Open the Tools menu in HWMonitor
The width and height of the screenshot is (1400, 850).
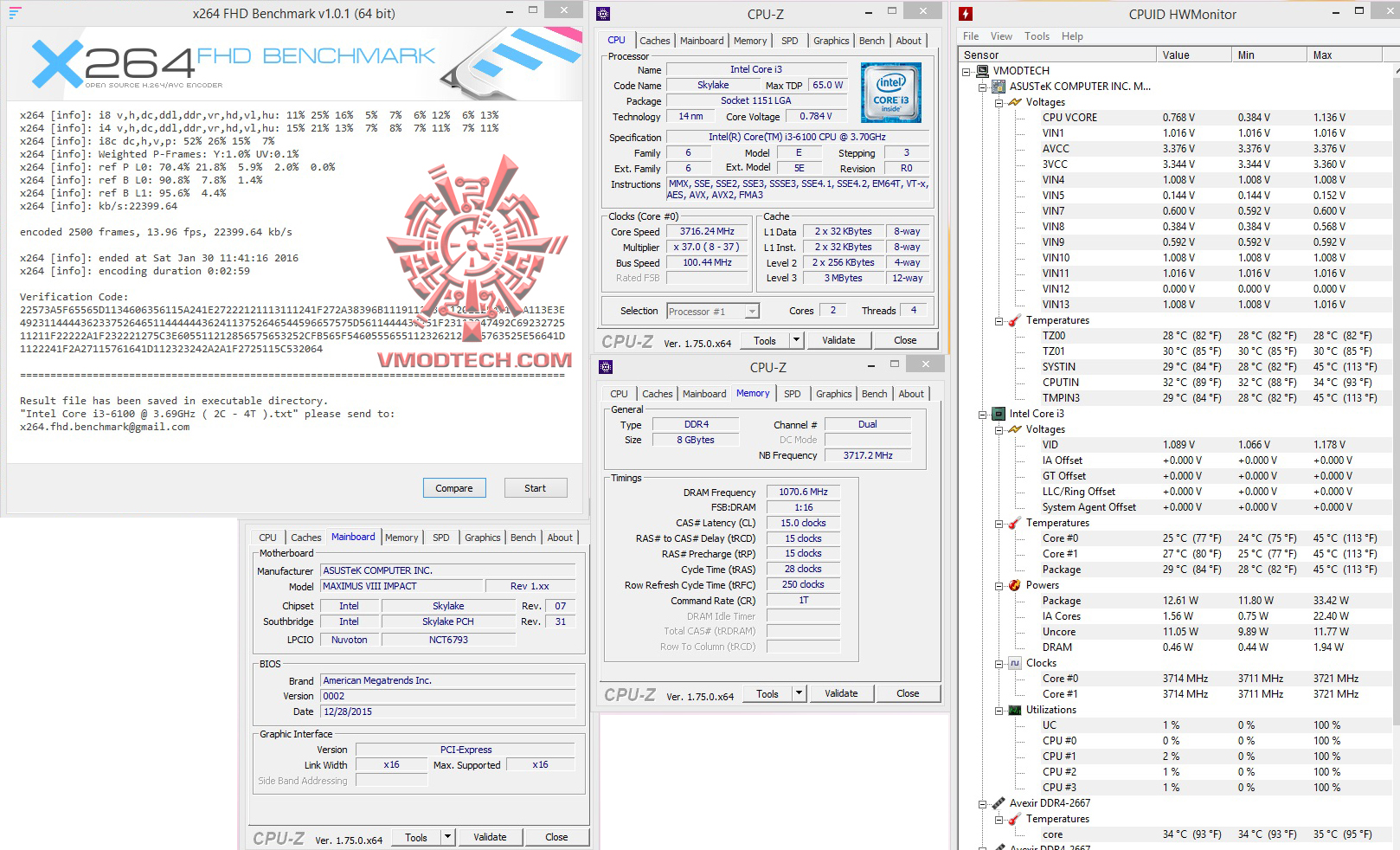1037,36
